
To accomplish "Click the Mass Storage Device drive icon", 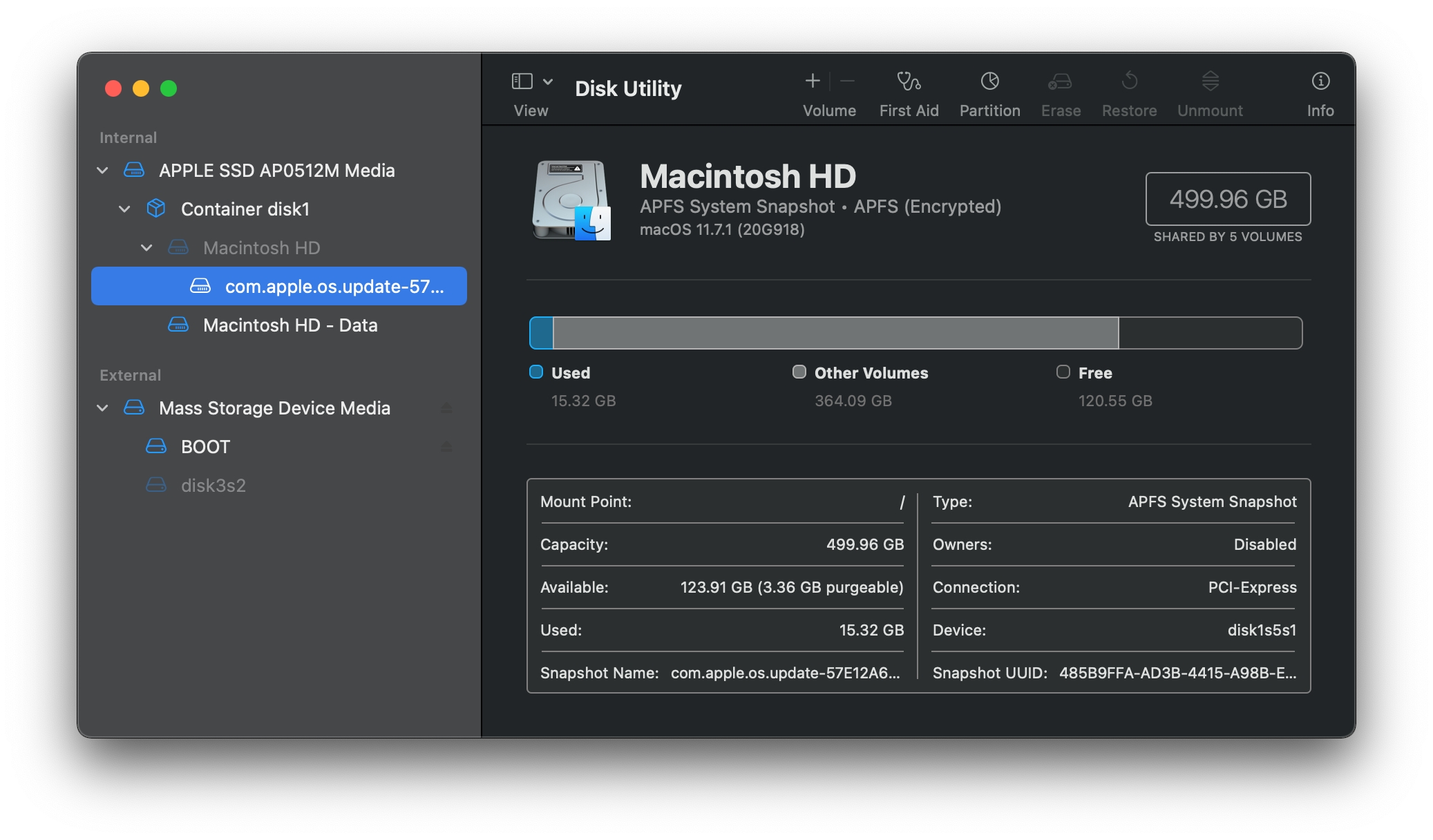I will point(134,408).
